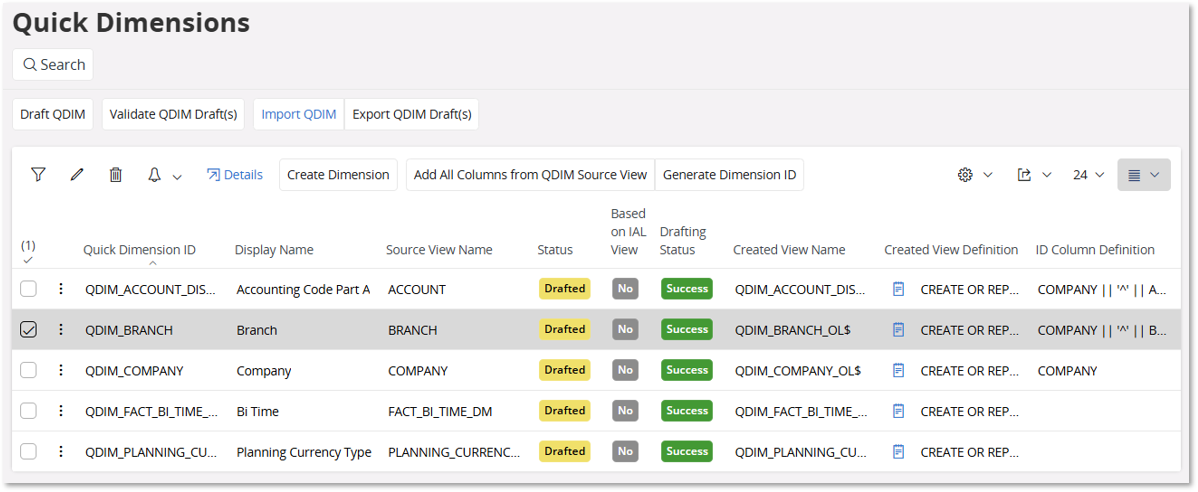Expand the list view layout dropdown arrow
This screenshot has height=492, width=1198.
(1154, 175)
